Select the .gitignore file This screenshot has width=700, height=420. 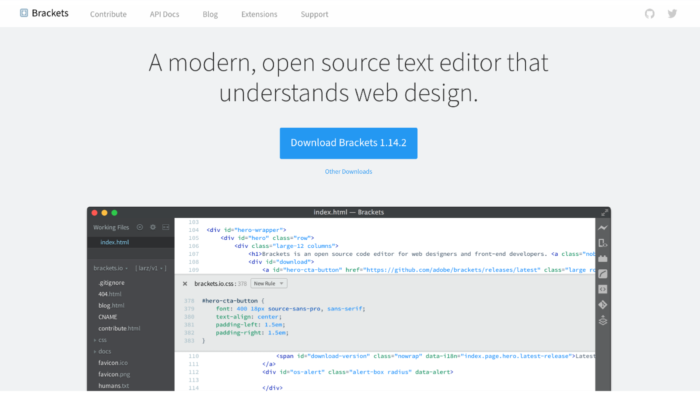click(112, 283)
